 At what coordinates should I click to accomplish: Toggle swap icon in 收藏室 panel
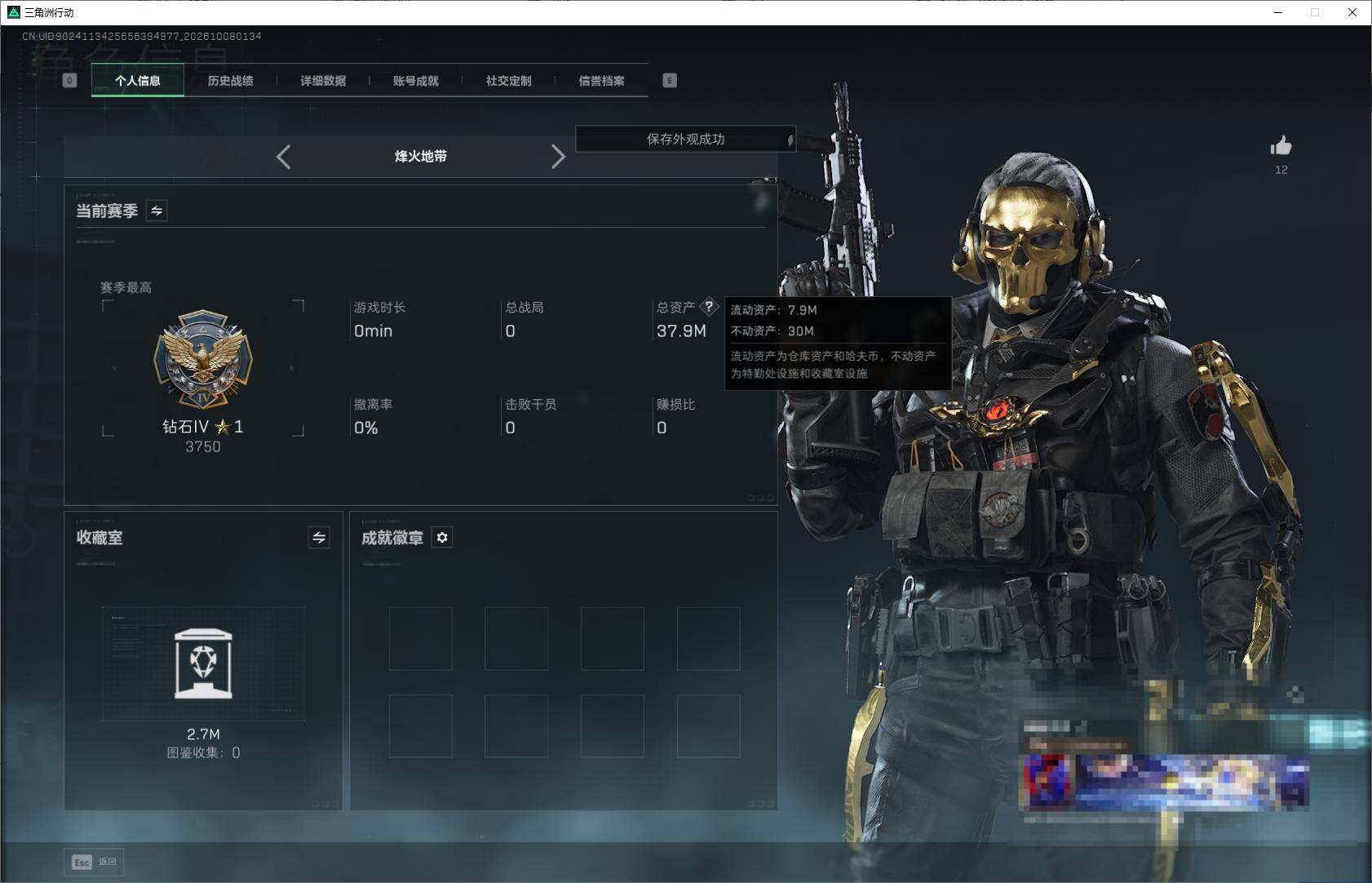[x=319, y=537]
